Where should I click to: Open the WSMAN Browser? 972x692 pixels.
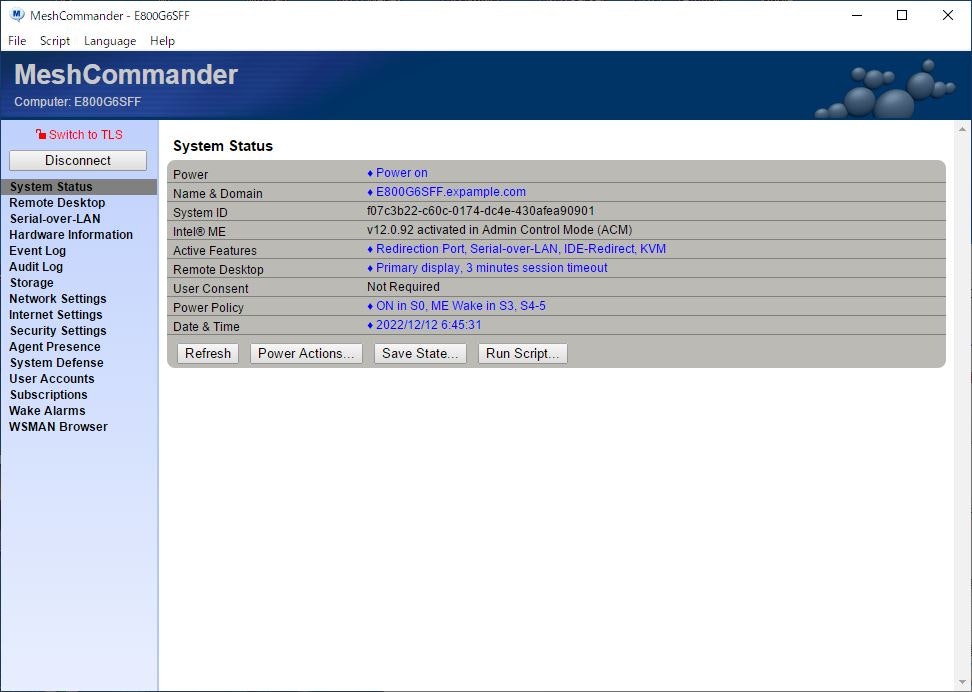click(58, 427)
